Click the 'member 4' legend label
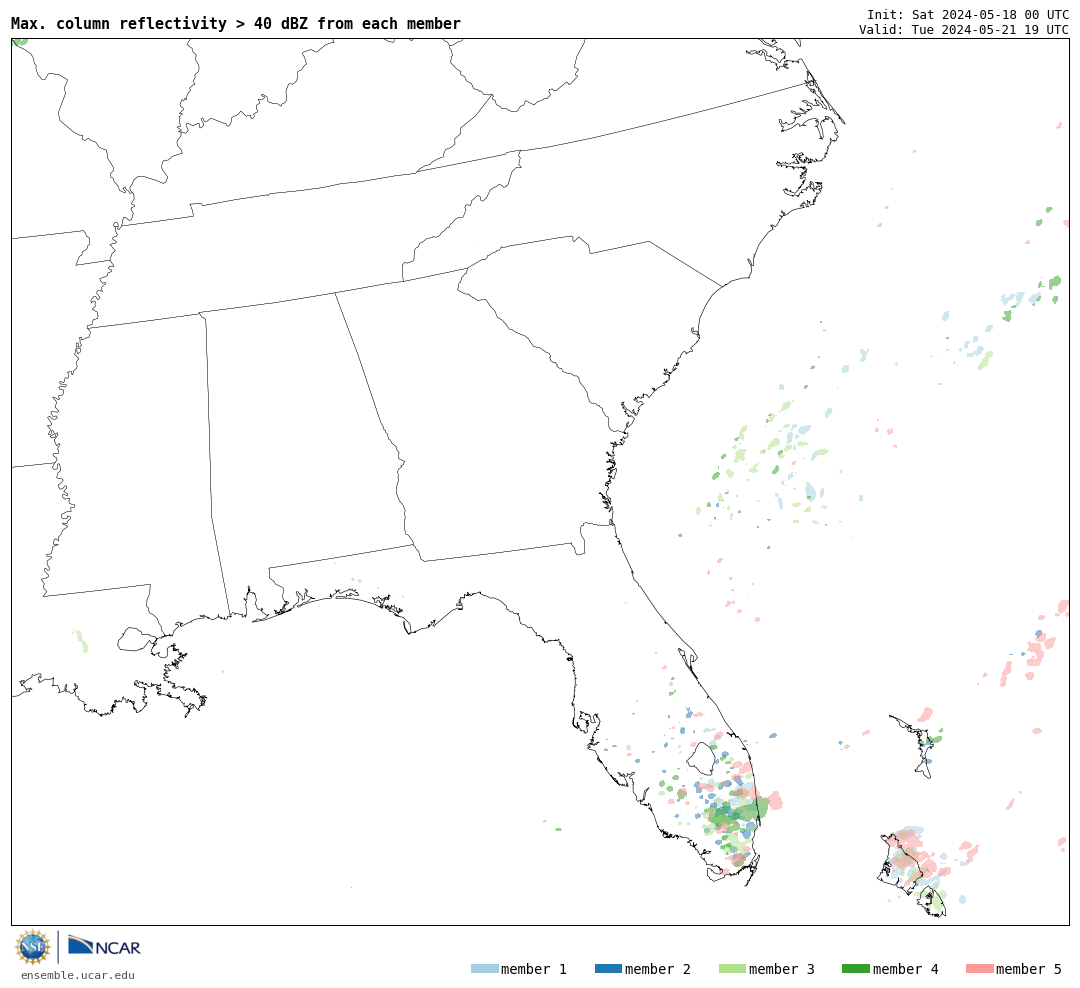 click(x=906, y=969)
